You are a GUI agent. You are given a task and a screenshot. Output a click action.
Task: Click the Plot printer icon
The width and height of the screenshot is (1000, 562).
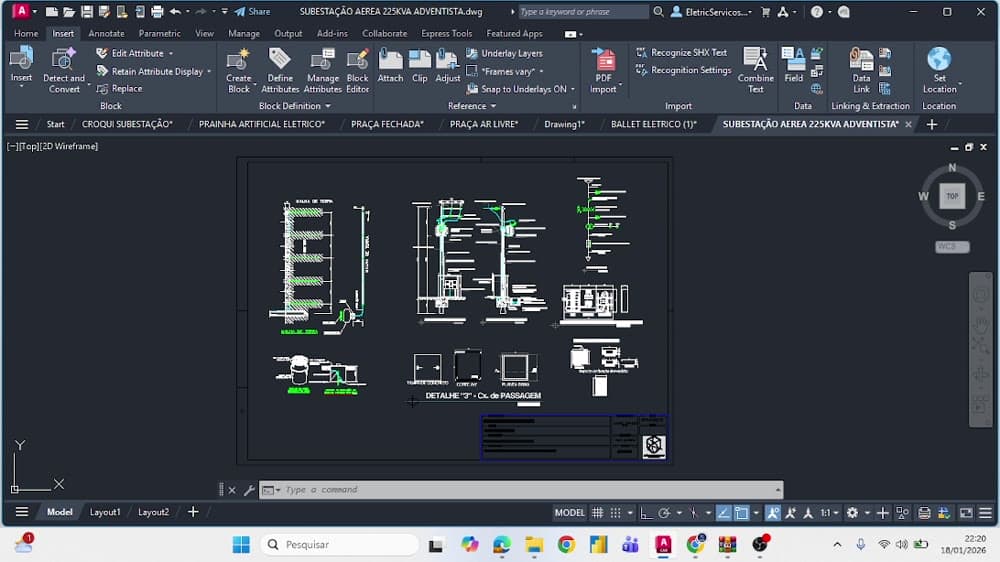click(x=157, y=11)
